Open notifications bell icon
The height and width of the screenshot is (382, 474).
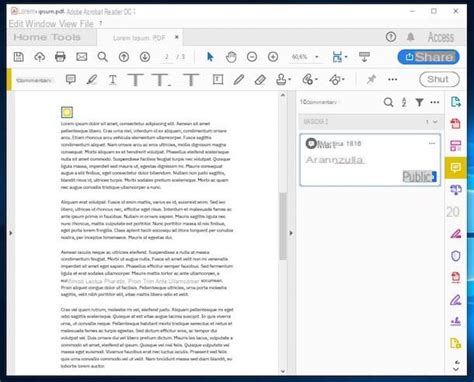411,37
